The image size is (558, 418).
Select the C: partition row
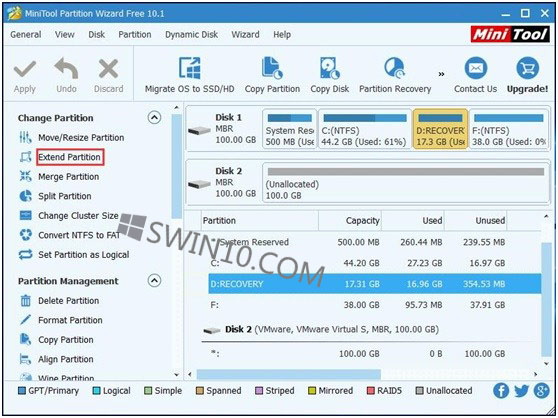coord(374,263)
